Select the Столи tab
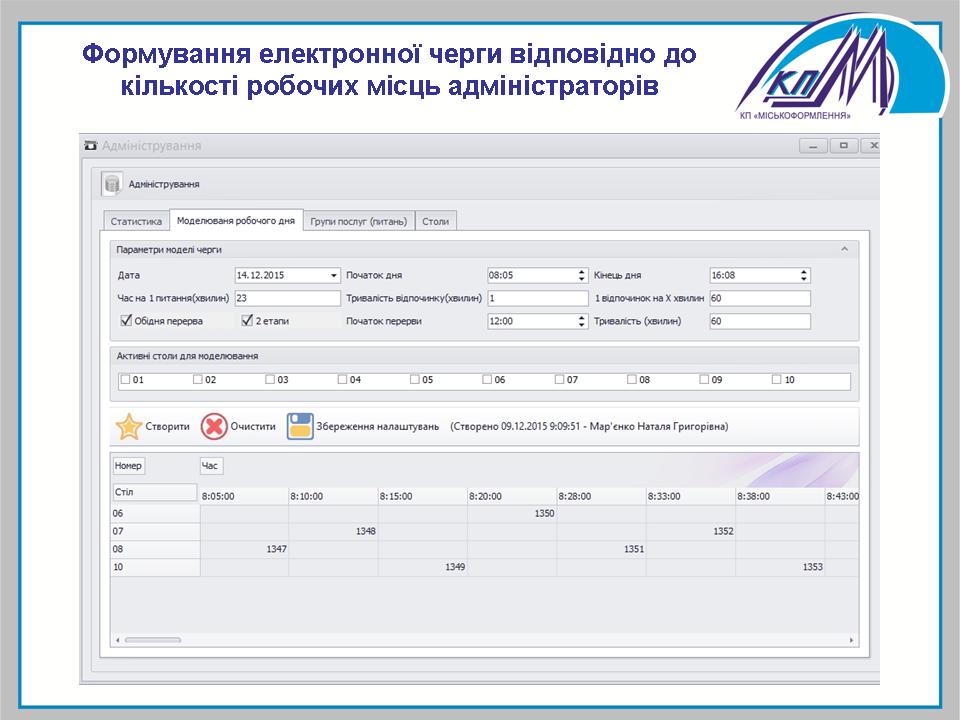Screen dimensions: 960x720 tap(435, 221)
